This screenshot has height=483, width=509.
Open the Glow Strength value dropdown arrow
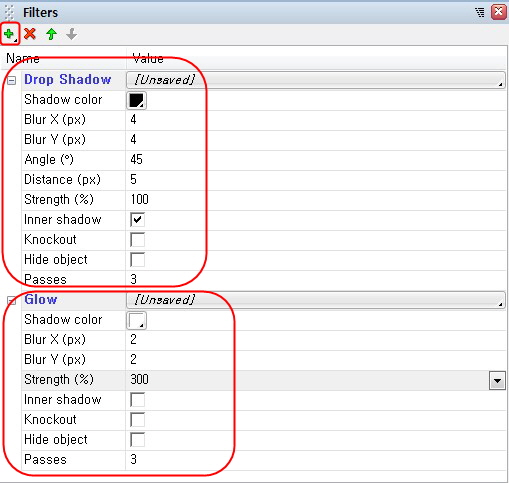pyautogui.click(x=497, y=381)
